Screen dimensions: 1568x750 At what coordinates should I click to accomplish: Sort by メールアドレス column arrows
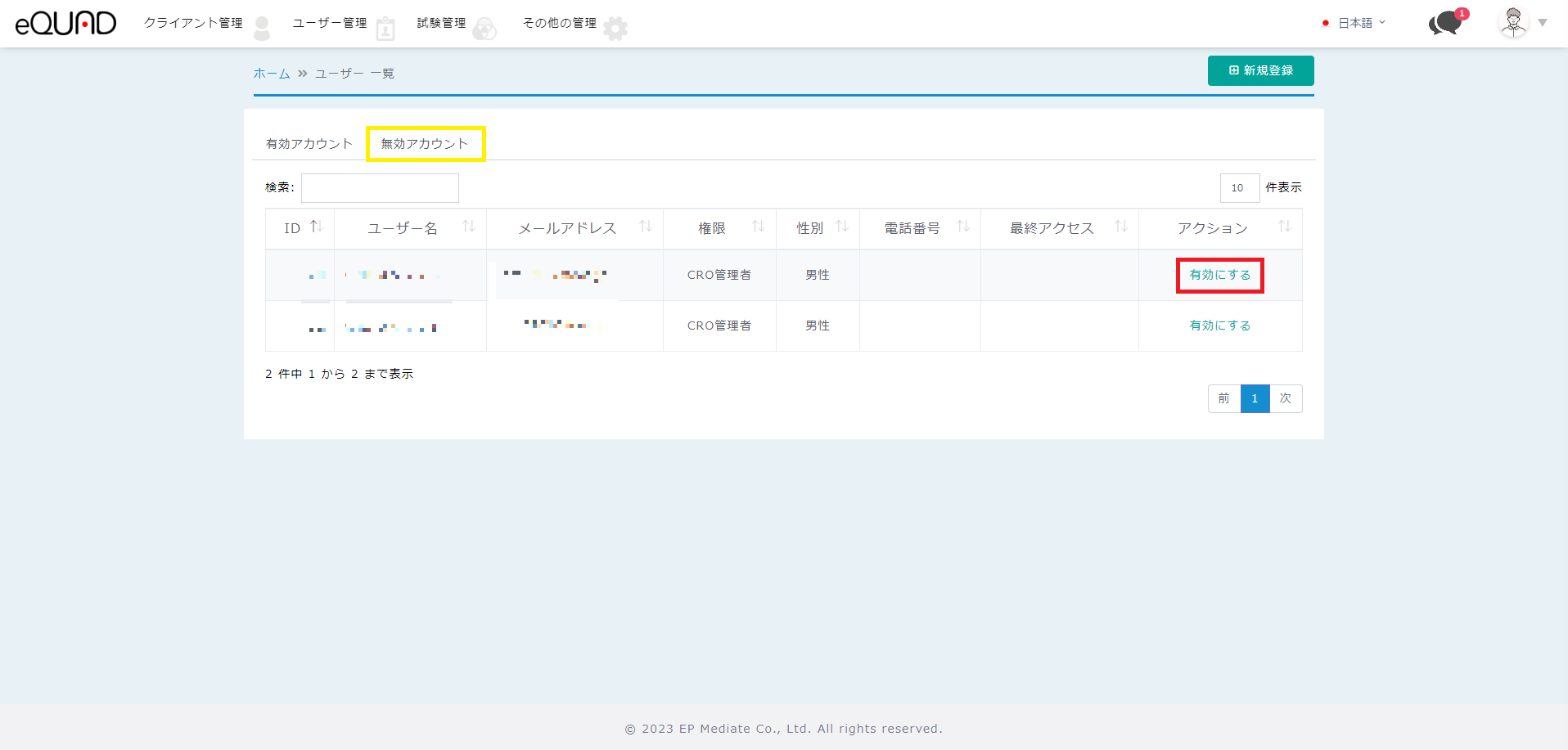point(646,227)
